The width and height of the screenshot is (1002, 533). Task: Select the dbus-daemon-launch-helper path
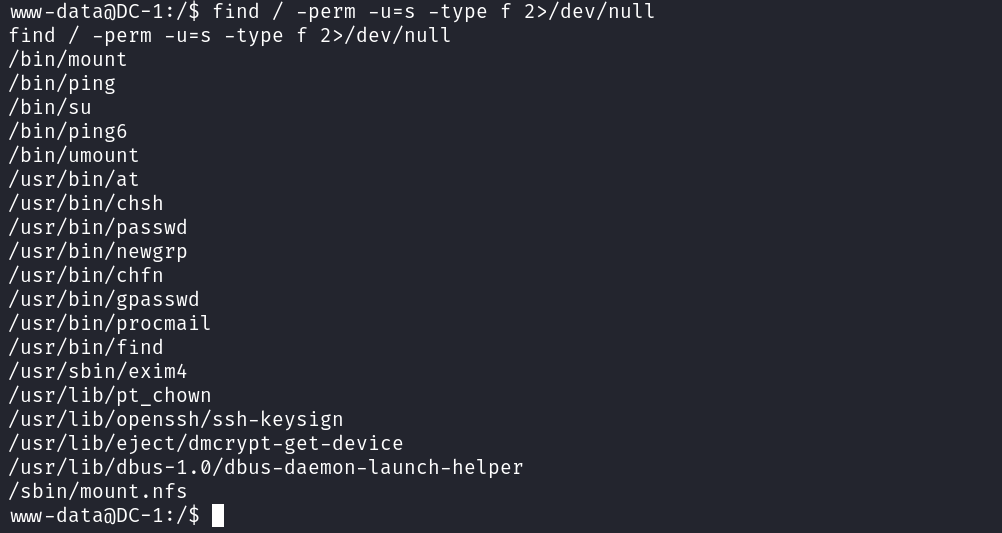tap(266, 467)
